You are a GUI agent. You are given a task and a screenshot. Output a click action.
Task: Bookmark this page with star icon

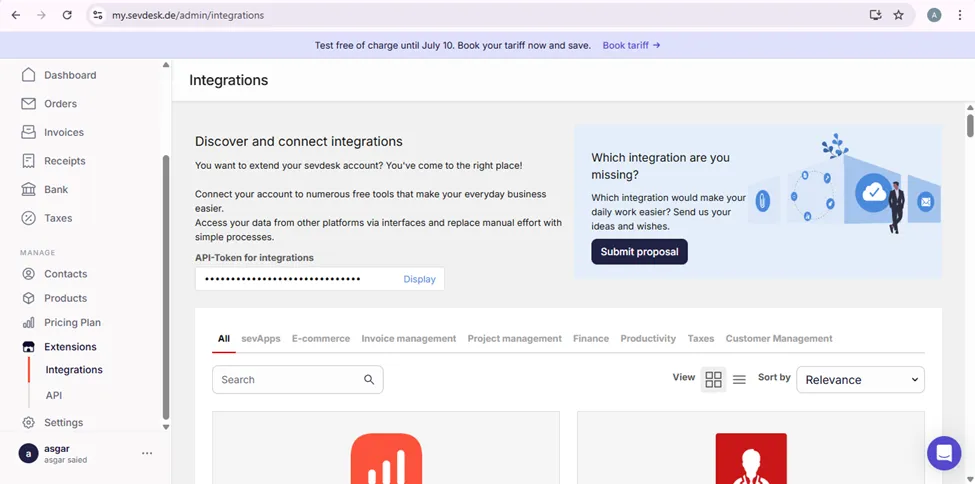pos(899,15)
